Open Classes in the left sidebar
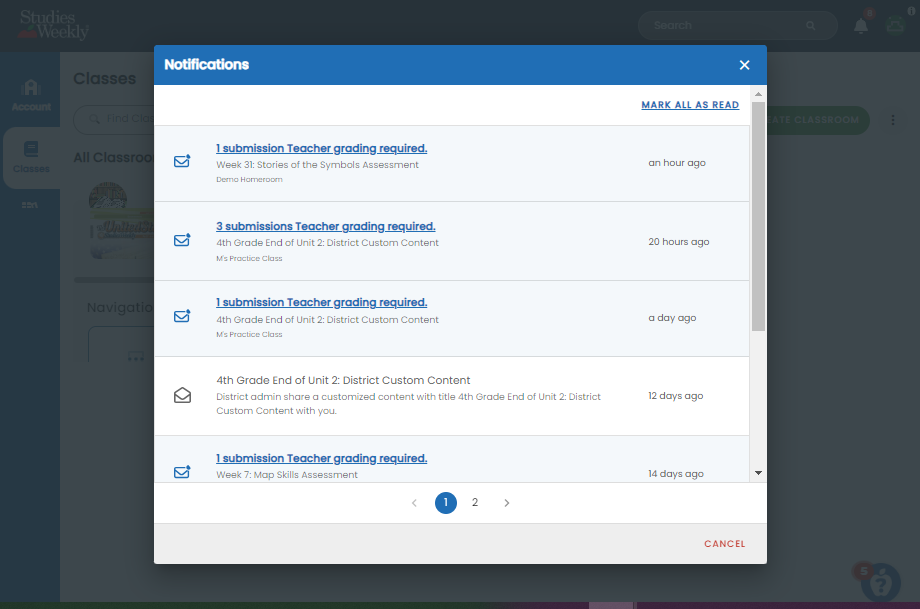 31,157
